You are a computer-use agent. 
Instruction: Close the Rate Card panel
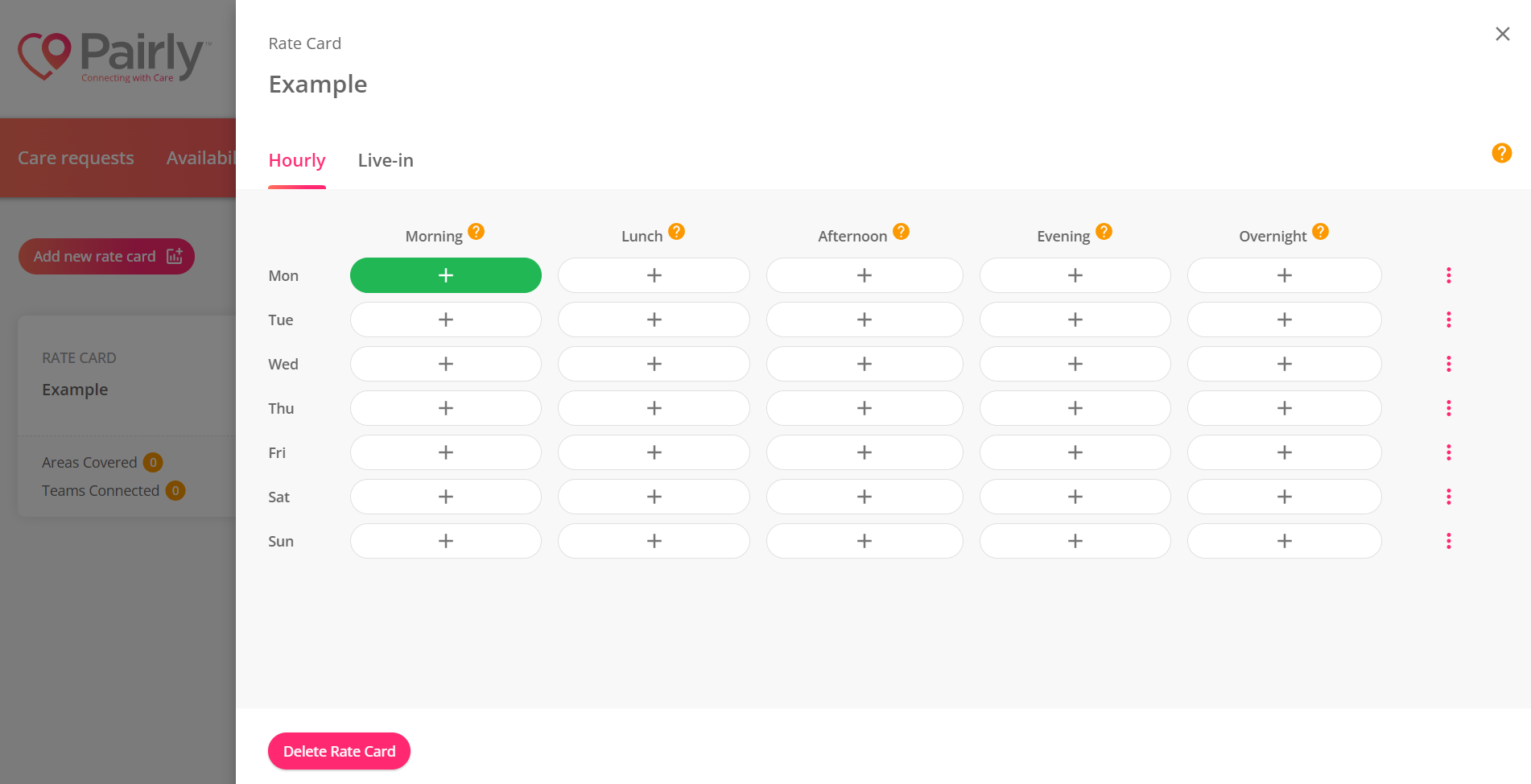click(x=1502, y=34)
